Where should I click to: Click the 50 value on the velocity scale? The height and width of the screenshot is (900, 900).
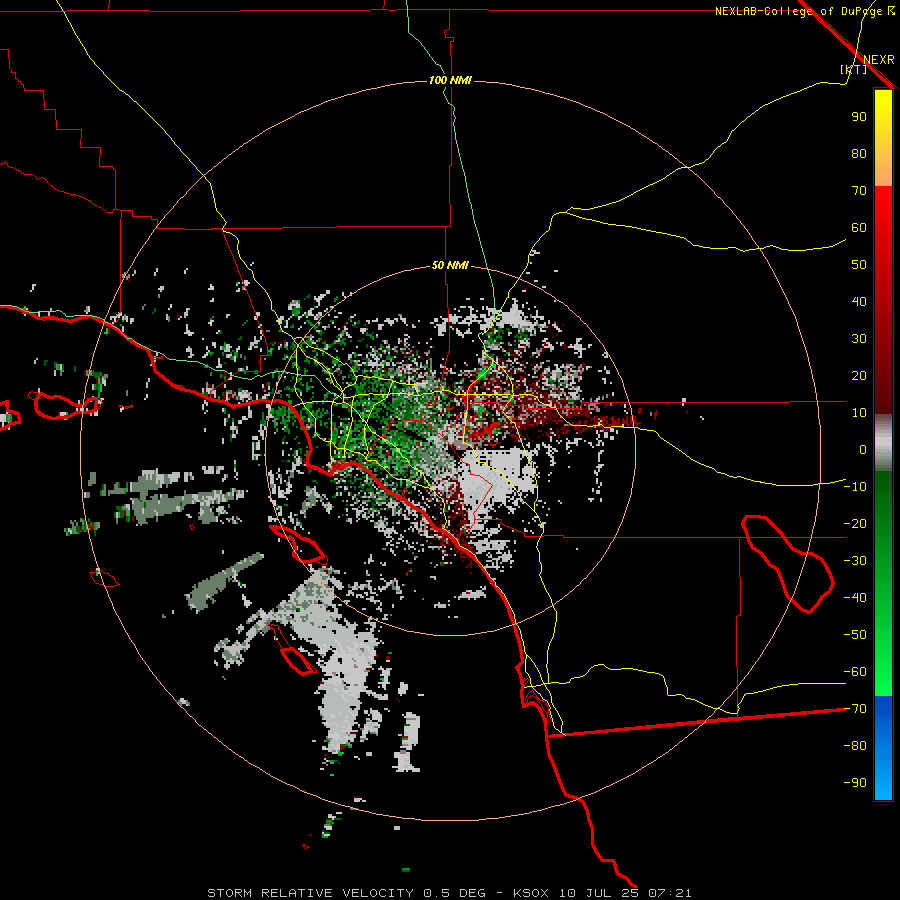tap(859, 265)
